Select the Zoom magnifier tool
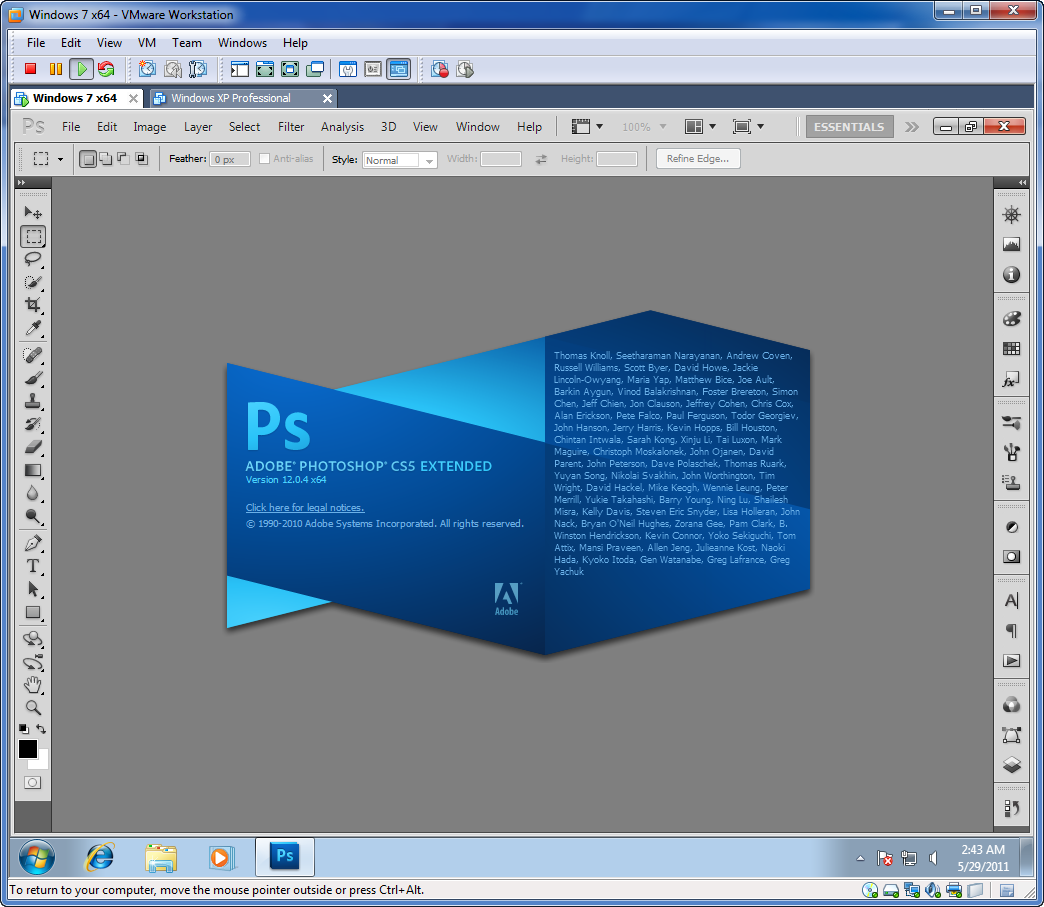Viewport: 1044px width, 907px height. 33,707
